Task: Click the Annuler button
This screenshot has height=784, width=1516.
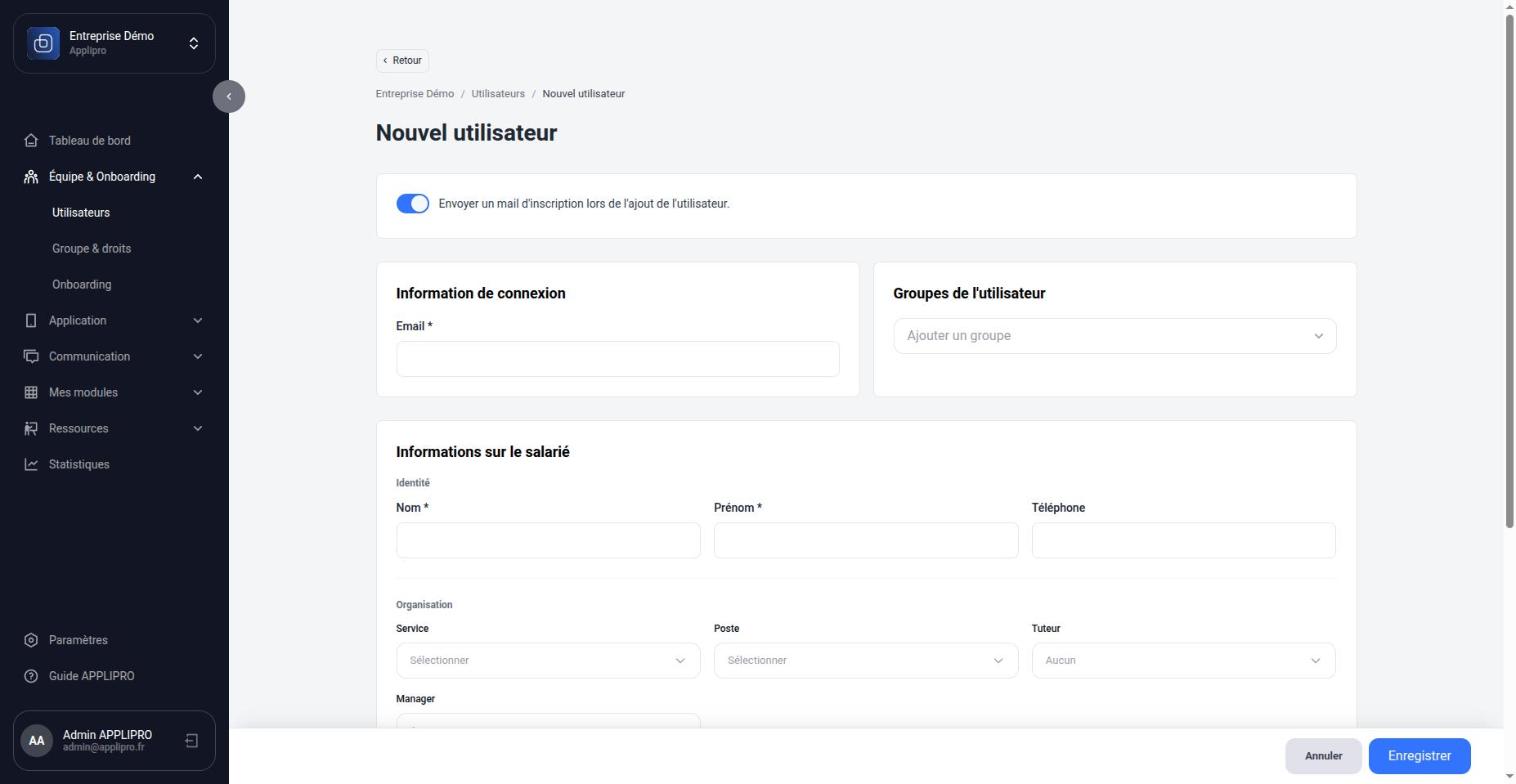Action: [1323, 756]
